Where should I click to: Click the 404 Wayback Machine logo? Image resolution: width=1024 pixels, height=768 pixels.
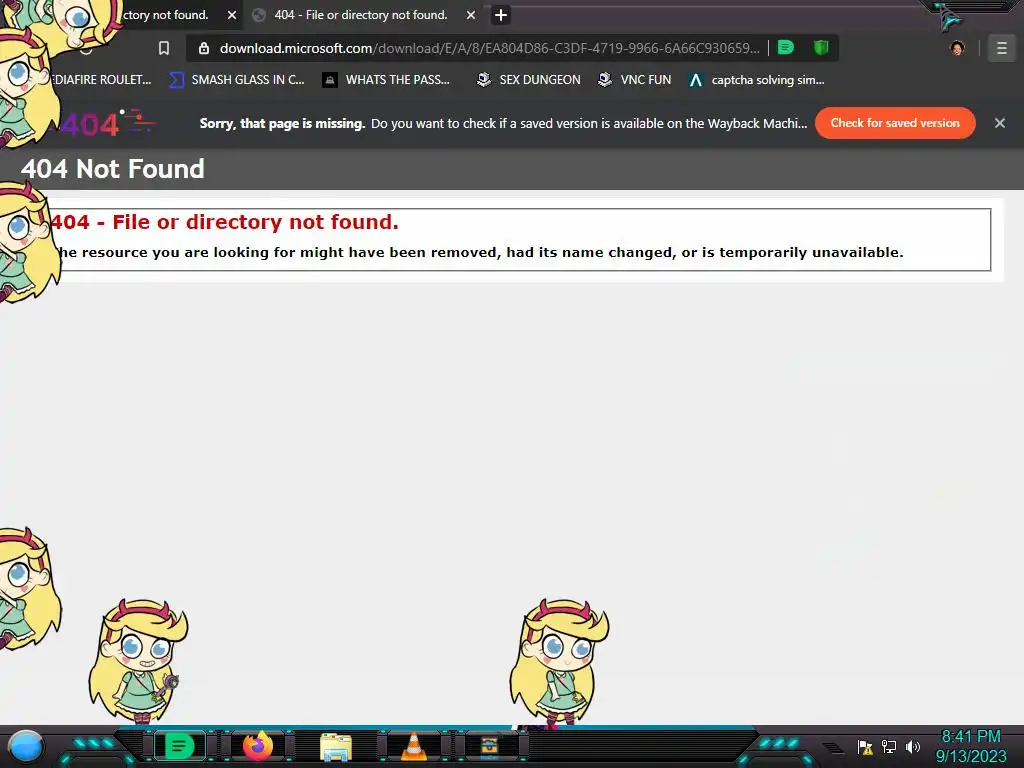108,123
